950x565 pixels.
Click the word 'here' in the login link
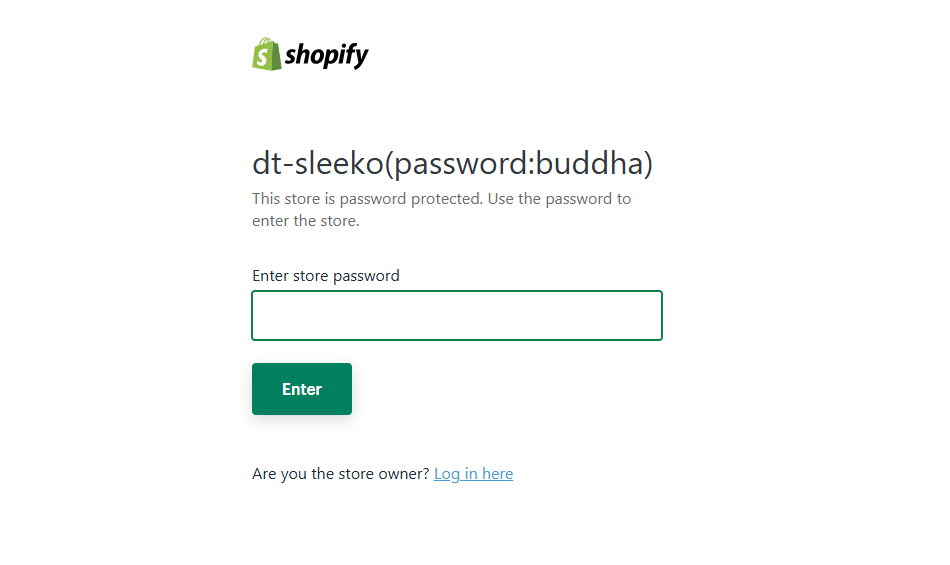[497, 474]
